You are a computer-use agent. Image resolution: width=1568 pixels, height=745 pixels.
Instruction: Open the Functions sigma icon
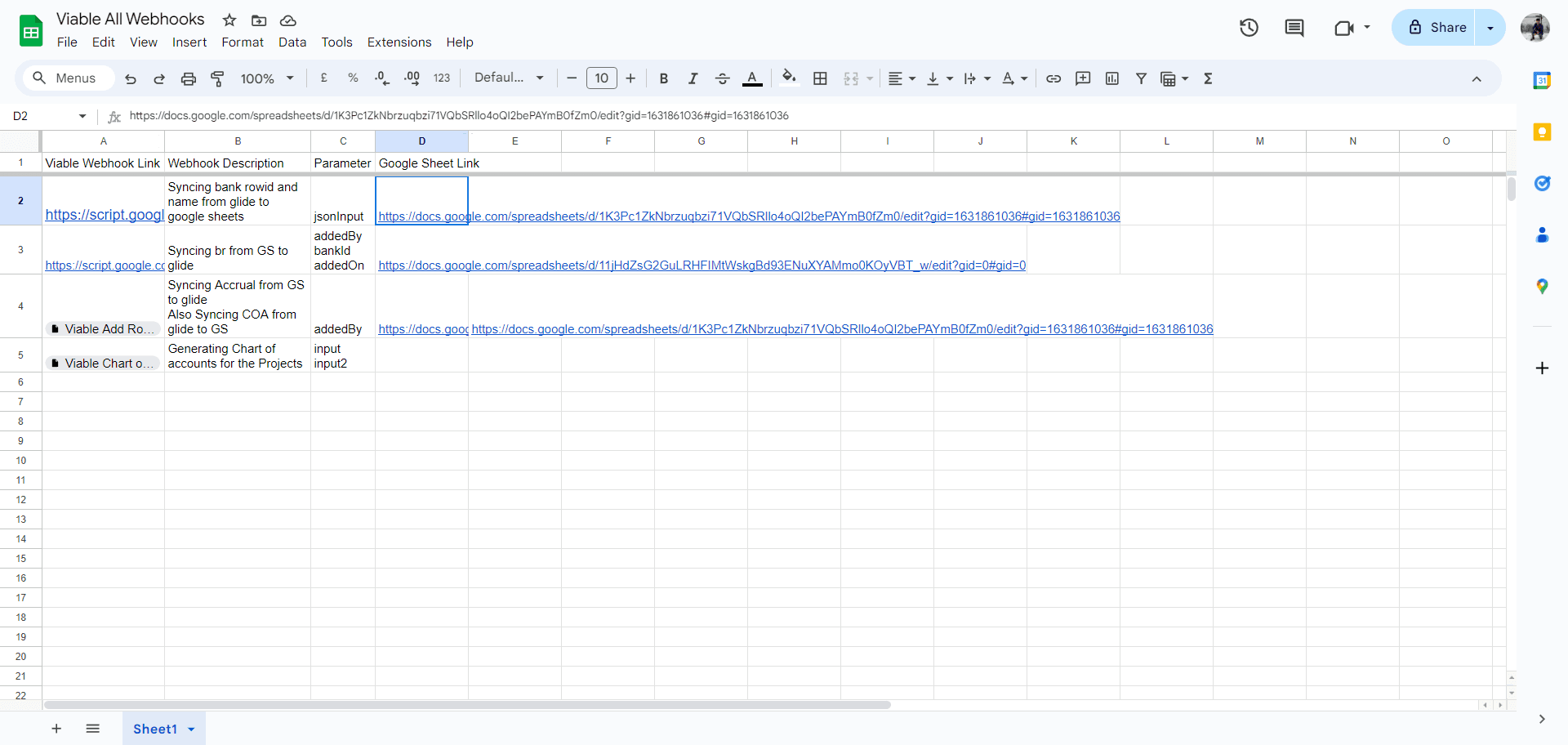(1208, 78)
